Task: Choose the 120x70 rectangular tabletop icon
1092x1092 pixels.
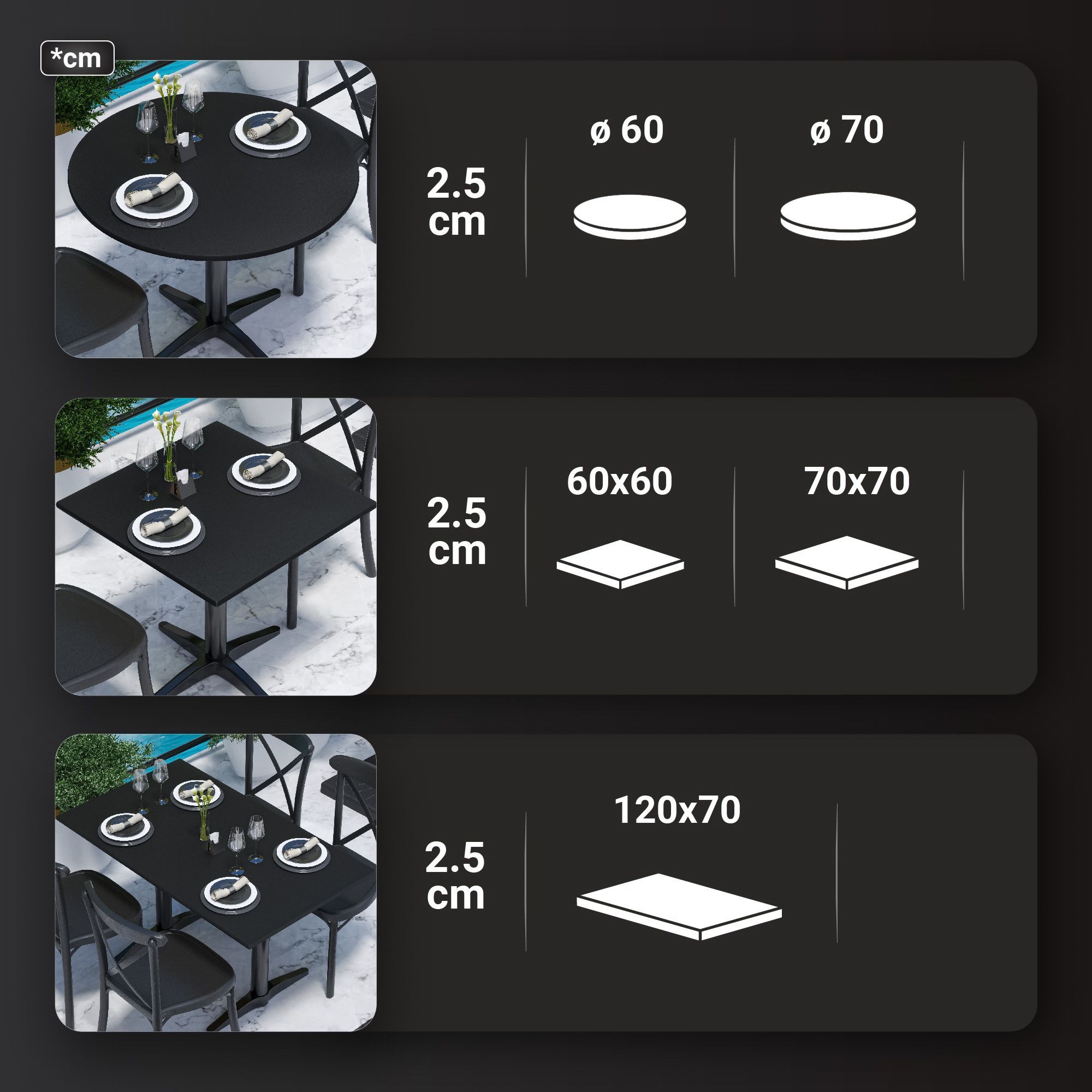Action: (679, 907)
